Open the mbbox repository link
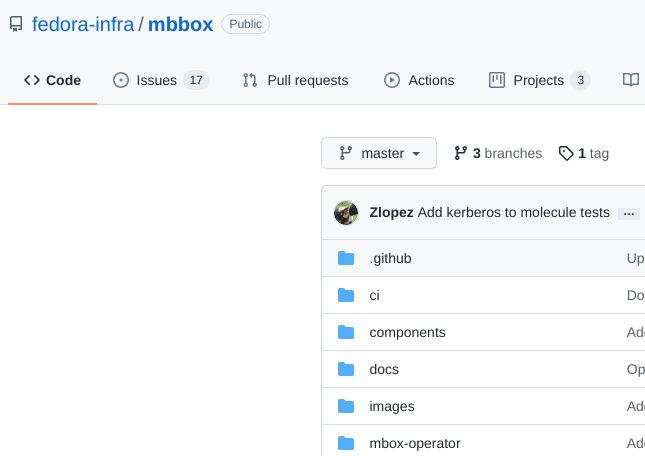 [181, 24]
